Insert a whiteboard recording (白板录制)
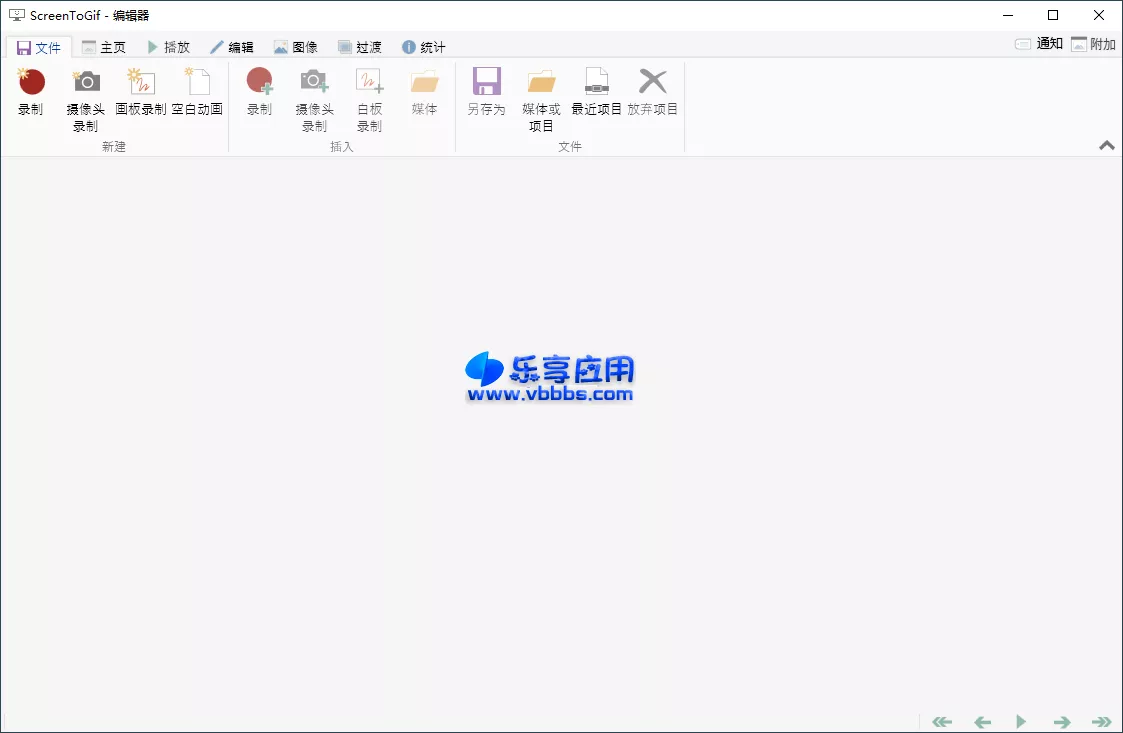This screenshot has width=1123, height=733. [x=368, y=97]
